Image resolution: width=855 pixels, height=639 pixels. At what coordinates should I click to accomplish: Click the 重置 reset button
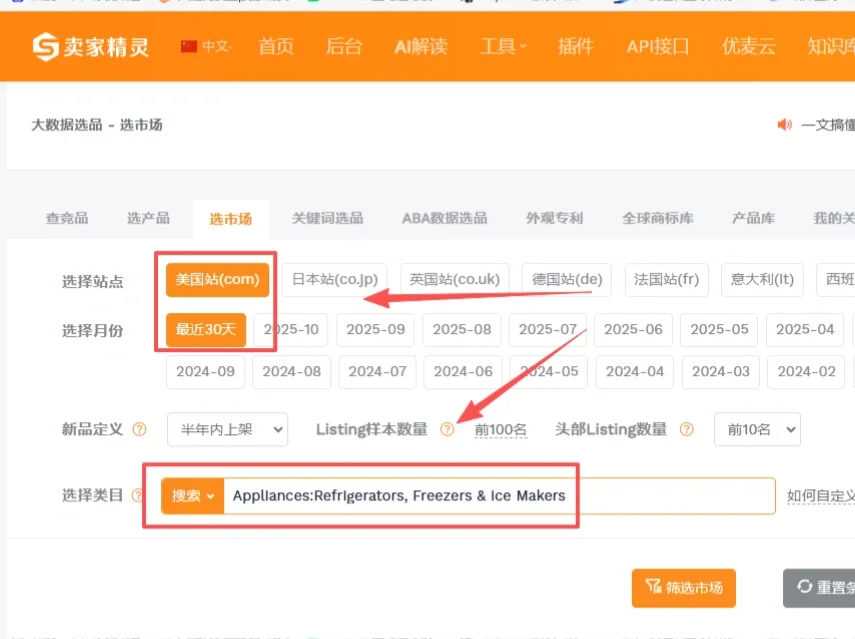click(819, 588)
